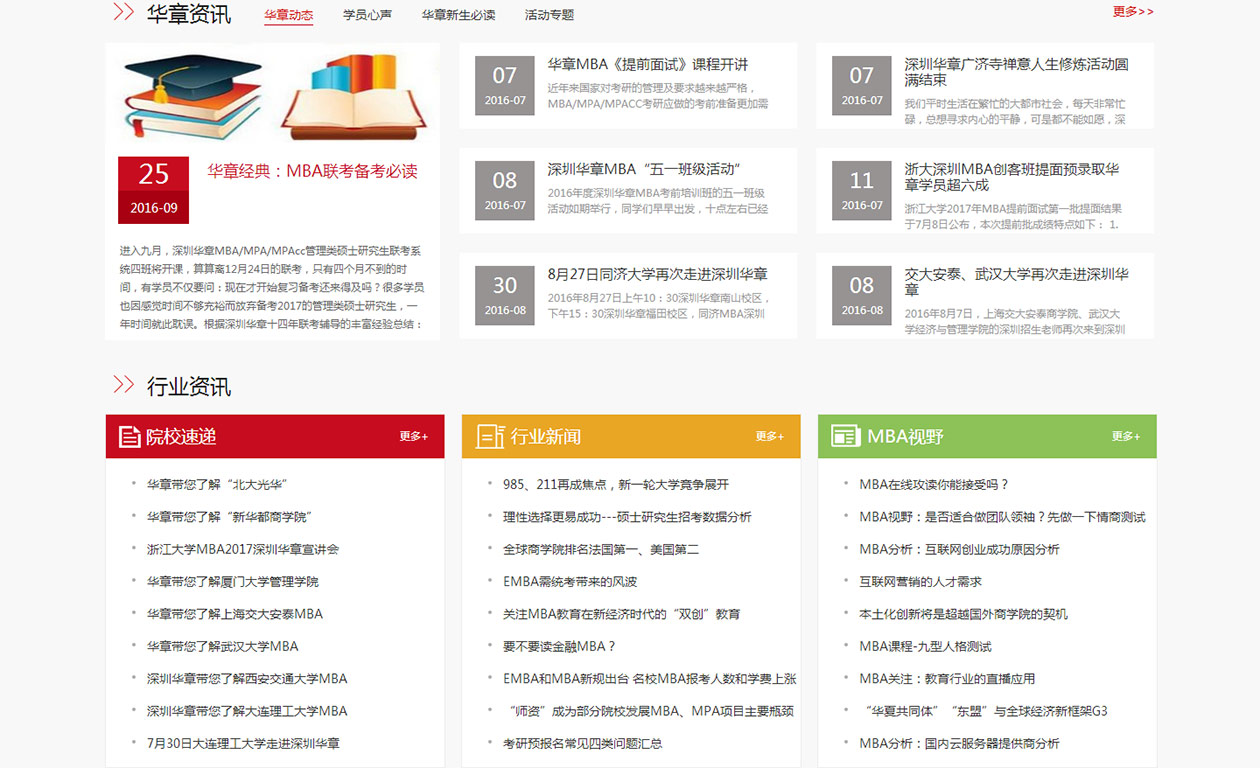Open 更多+ in the 院校速递 header
Image resolution: width=1260 pixels, height=768 pixels.
(x=413, y=436)
